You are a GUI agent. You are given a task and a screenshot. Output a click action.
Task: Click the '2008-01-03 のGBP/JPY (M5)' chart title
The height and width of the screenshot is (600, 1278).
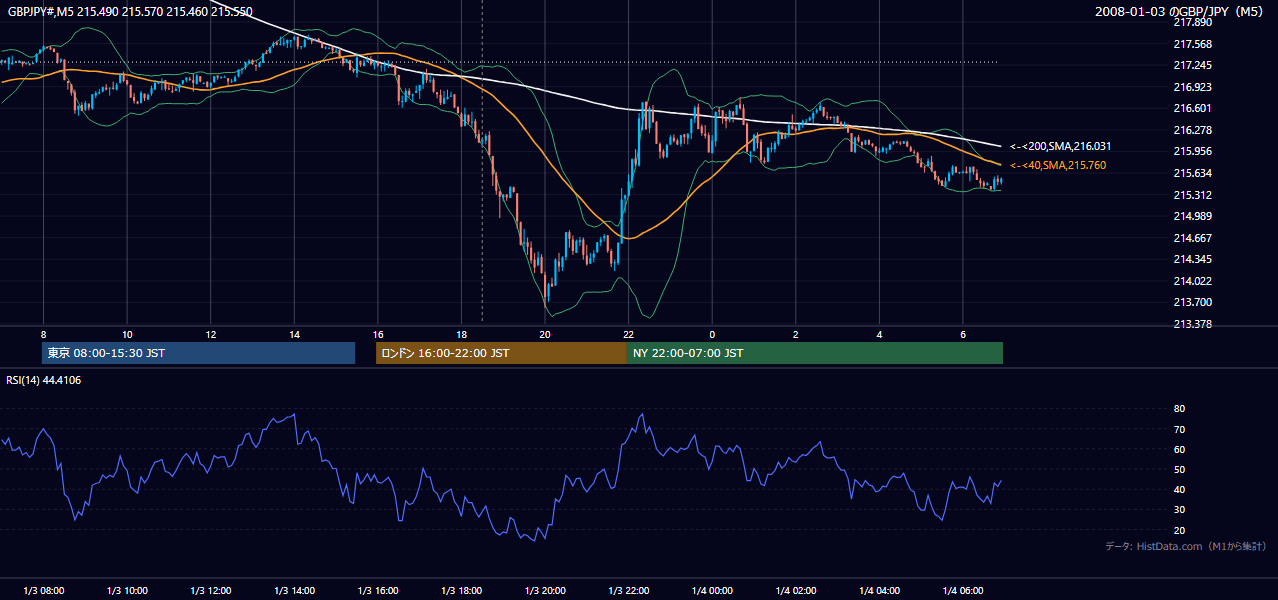pos(1181,11)
